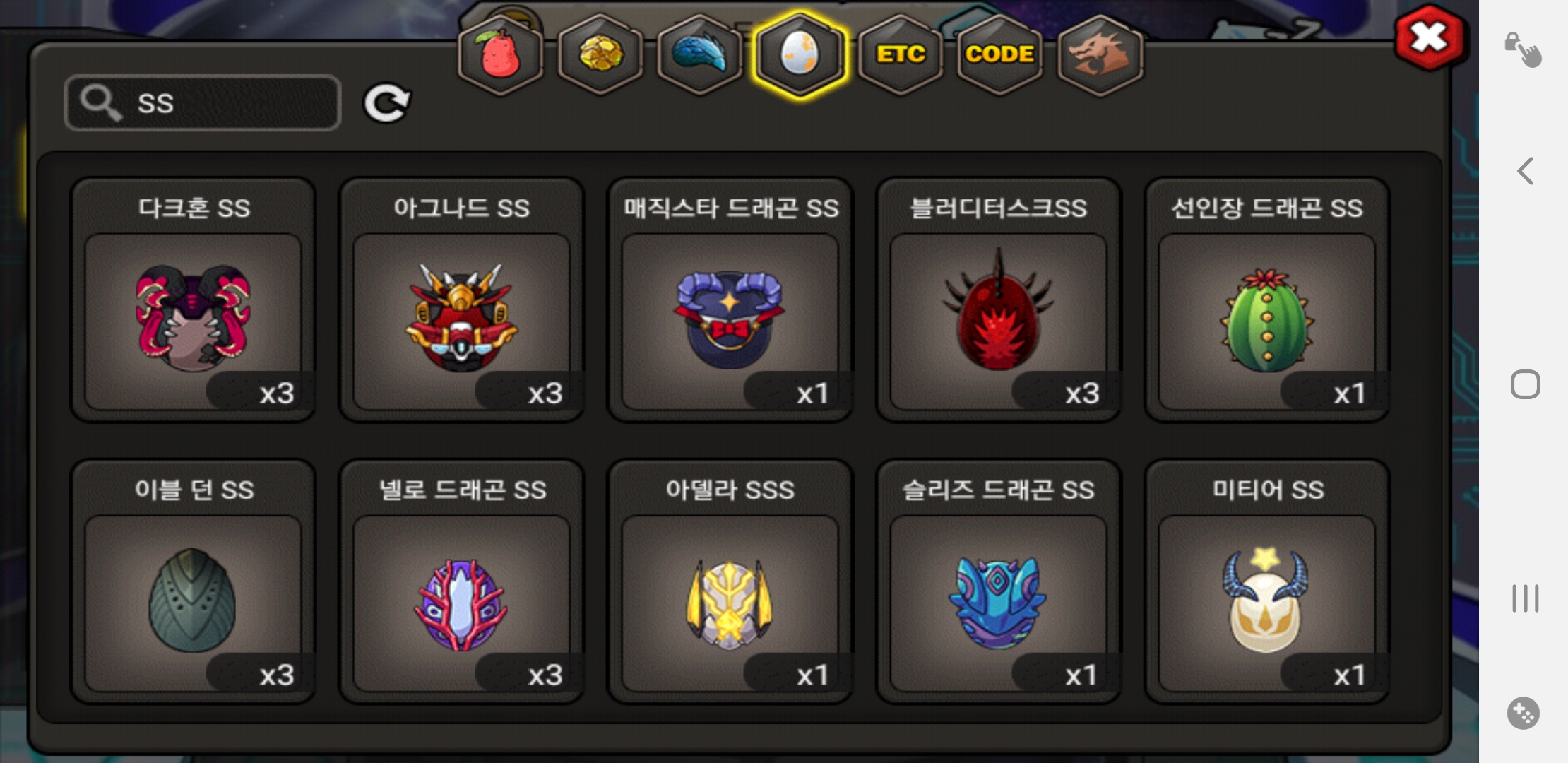
Task: Choose the 매직스타 드래곤 SS egg
Action: point(730,300)
